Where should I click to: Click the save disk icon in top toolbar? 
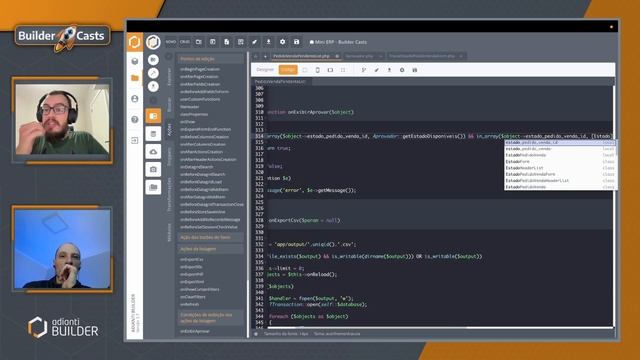[296, 42]
